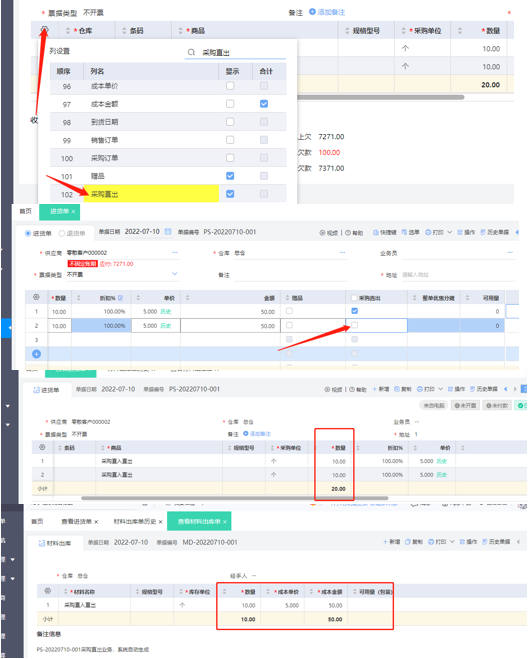This screenshot has height=659, width=528.
Task: Uncheck 显示 checkbox for 采购直出 row
Action: [x=230, y=194]
